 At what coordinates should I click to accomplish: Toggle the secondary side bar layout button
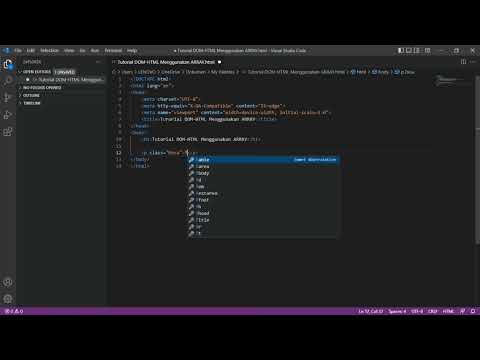click(417, 51)
